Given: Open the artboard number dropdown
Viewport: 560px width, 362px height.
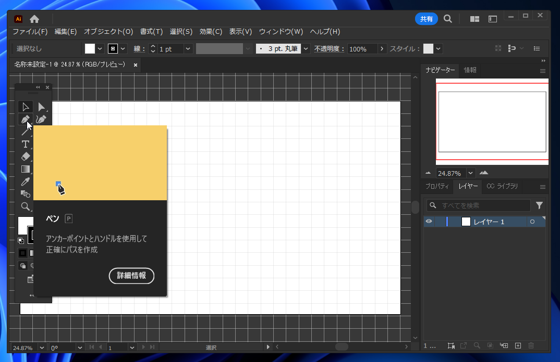Looking at the screenshot, I should (132, 347).
